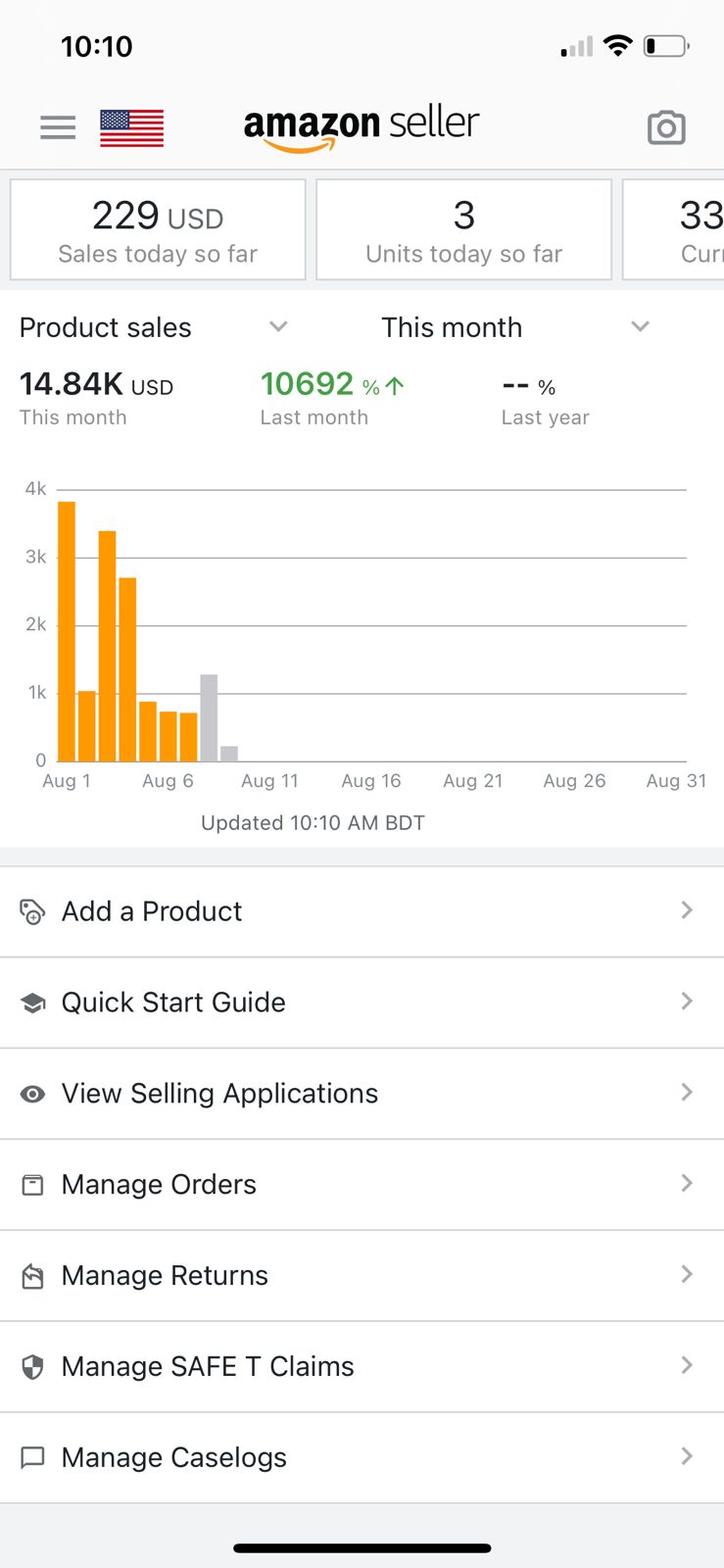This screenshot has width=724, height=1568.
Task: Open the hamburger menu
Action: click(58, 127)
